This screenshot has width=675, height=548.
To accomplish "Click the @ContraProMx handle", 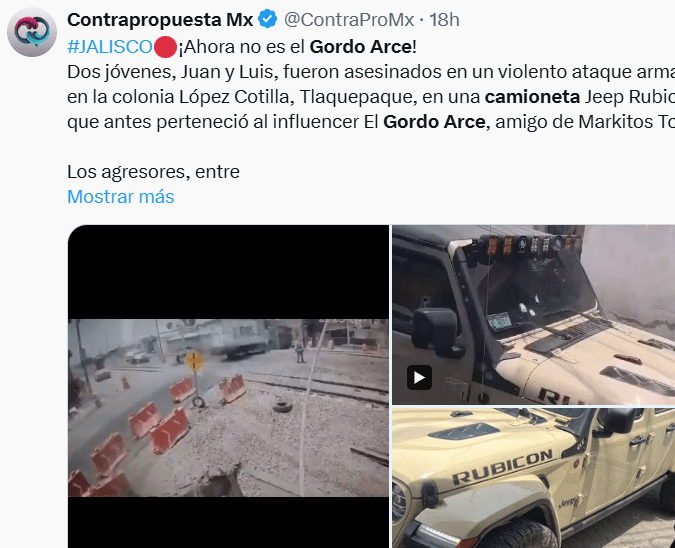I will [x=349, y=20].
